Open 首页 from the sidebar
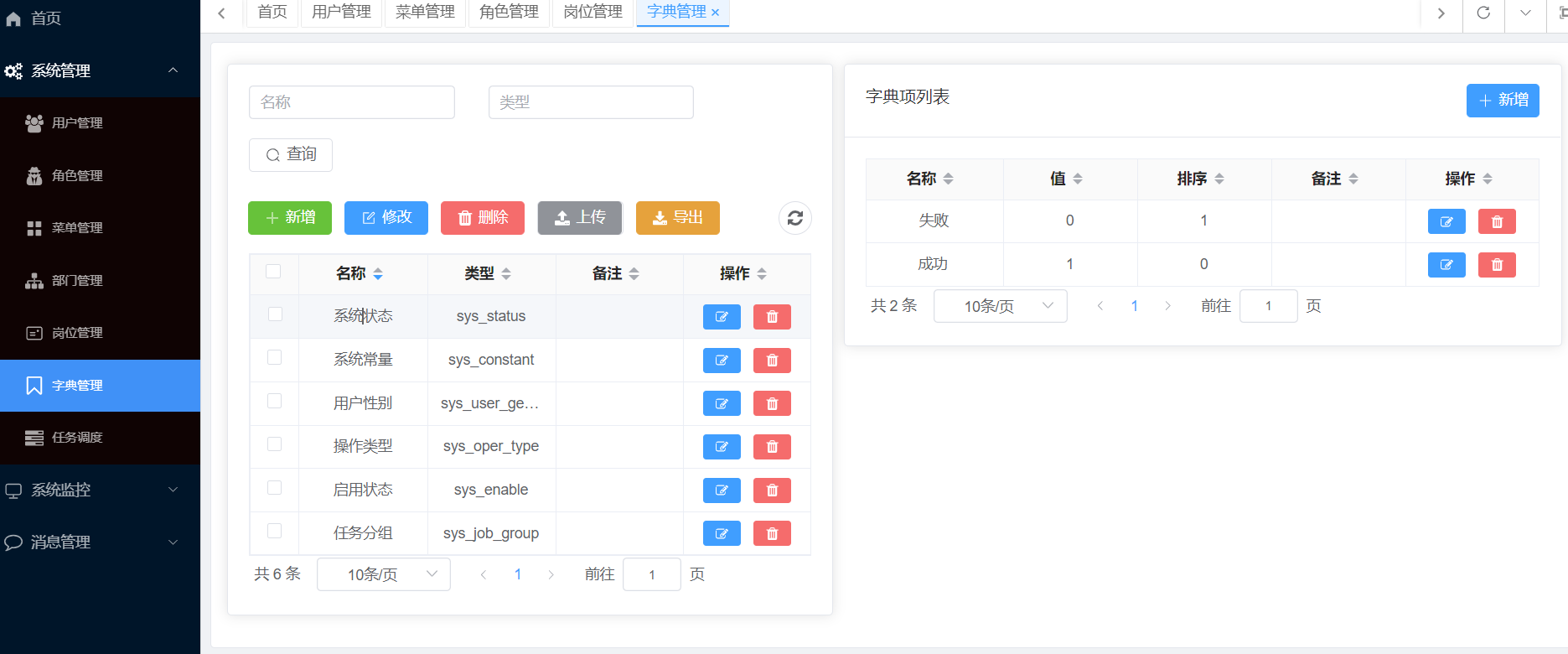 coord(100,18)
